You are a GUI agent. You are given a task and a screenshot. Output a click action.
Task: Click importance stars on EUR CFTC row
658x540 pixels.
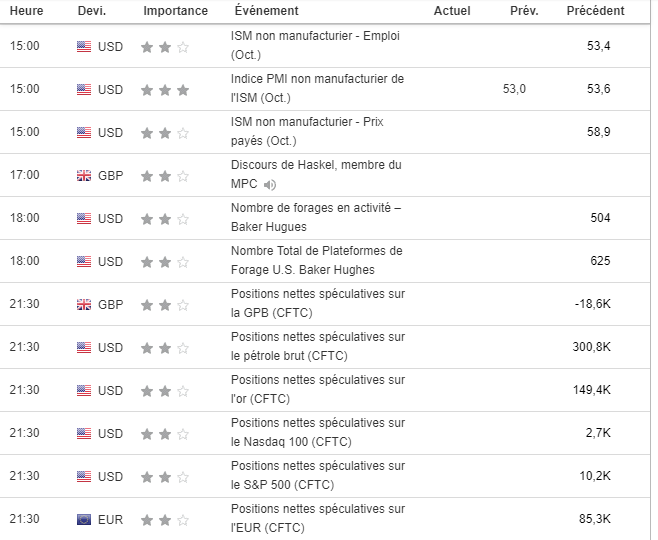pyautogui.click(x=164, y=520)
